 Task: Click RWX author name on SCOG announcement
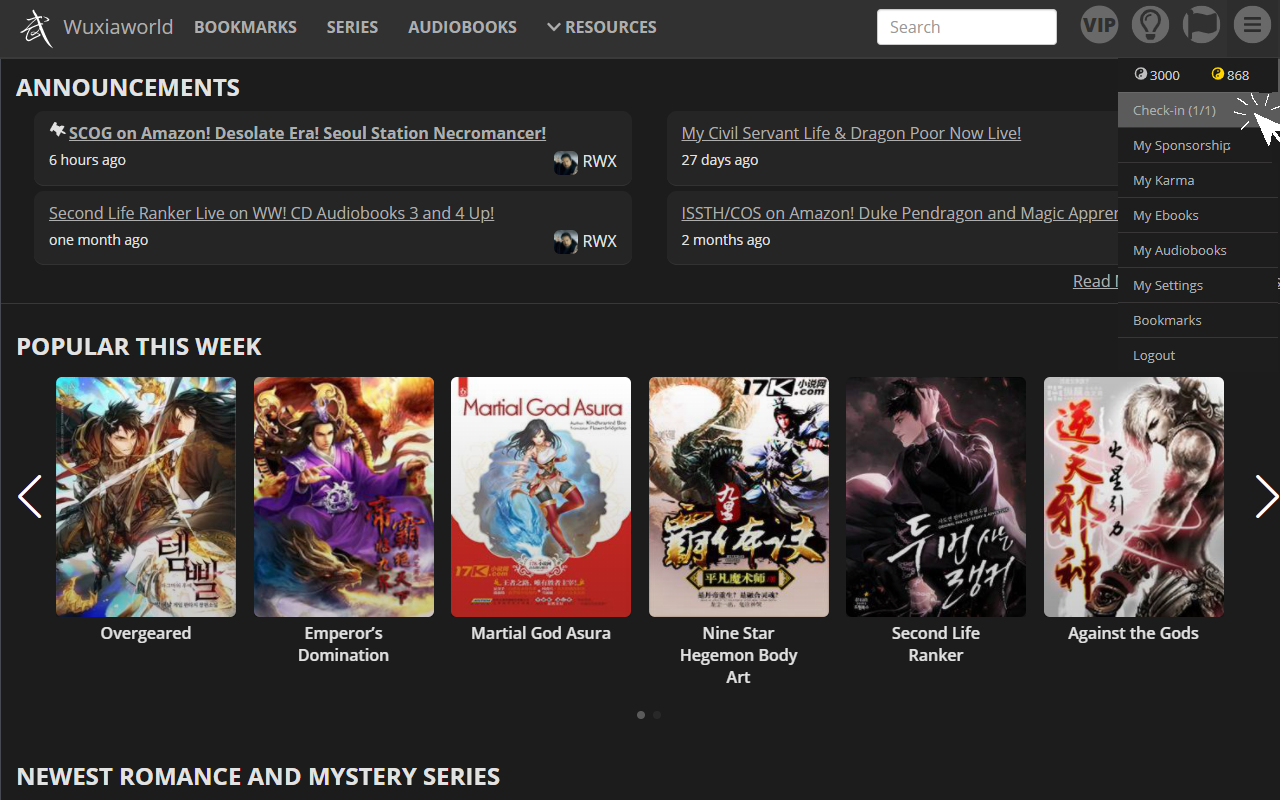pyautogui.click(x=600, y=161)
